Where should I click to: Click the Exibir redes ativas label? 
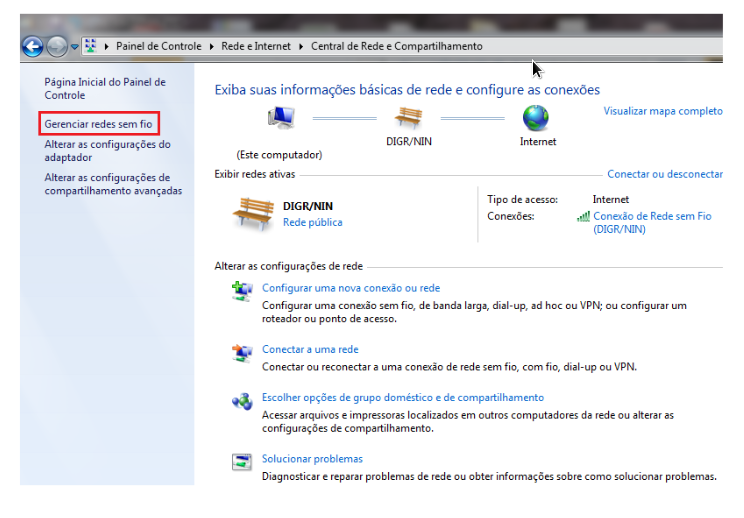point(255,174)
